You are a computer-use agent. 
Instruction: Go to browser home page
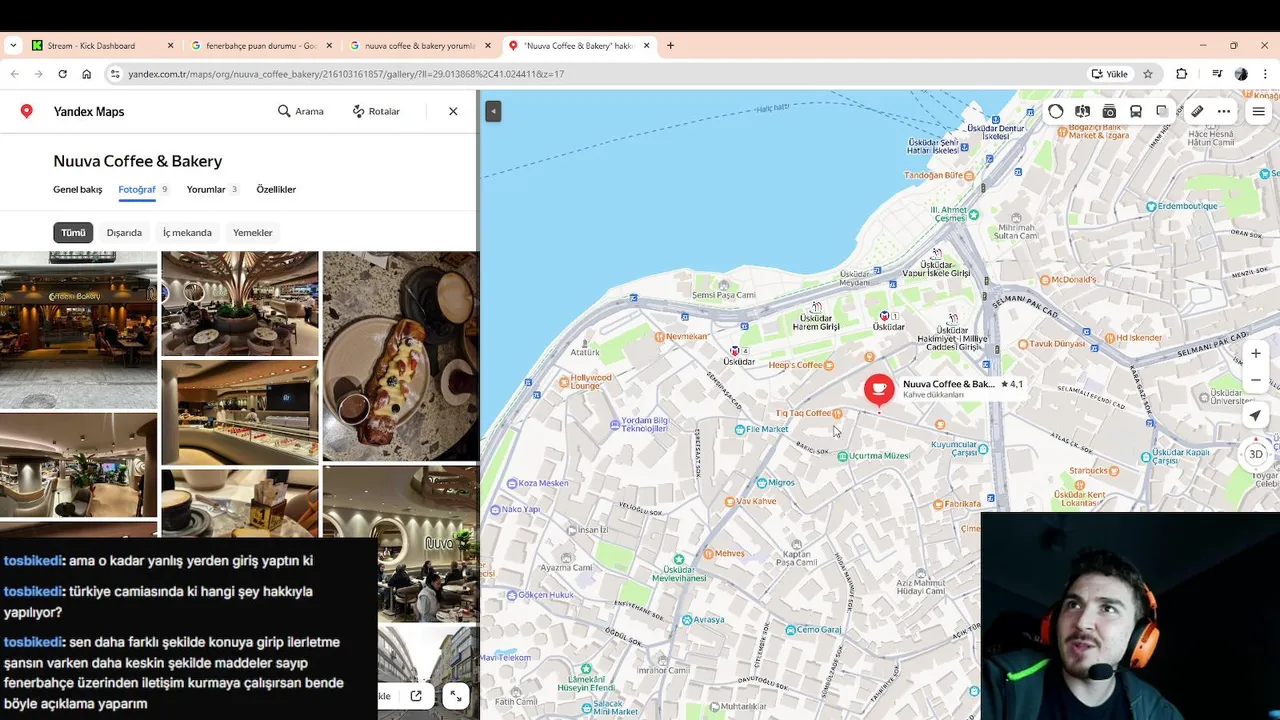click(x=87, y=74)
